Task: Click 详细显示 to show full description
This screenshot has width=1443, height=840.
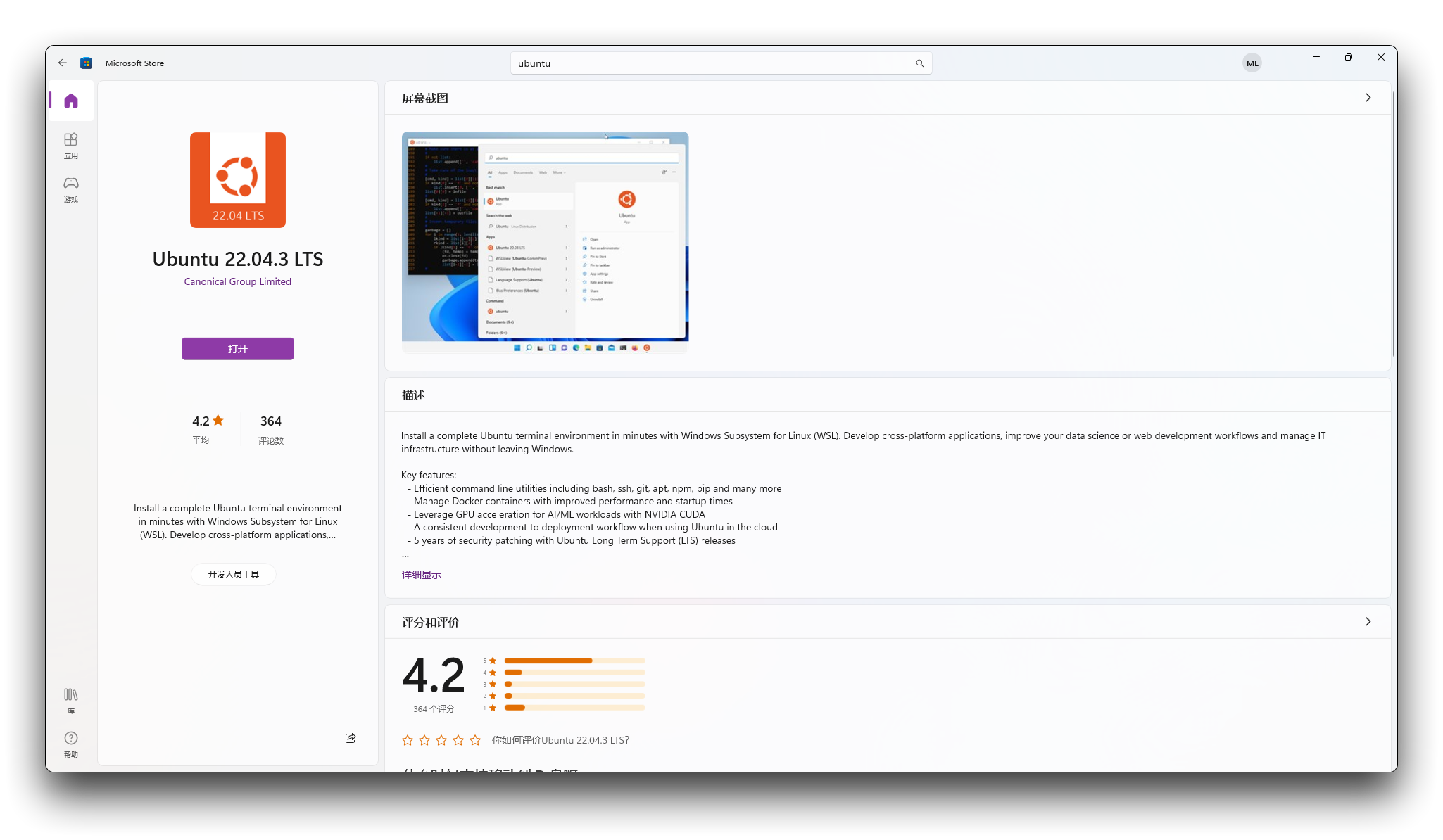Action: tap(422, 575)
